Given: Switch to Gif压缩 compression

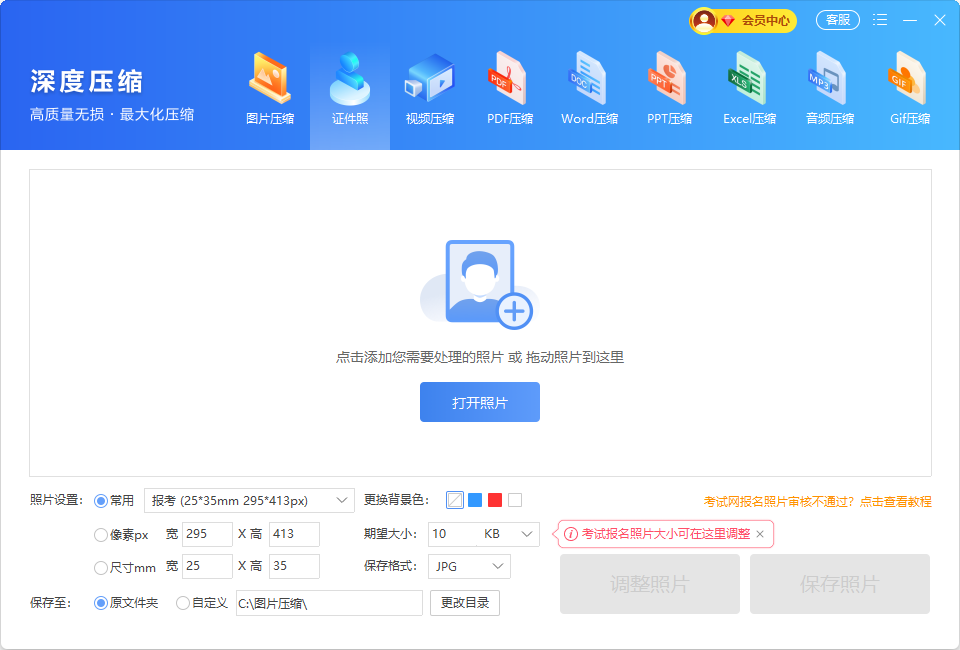Looking at the screenshot, I should [910, 90].
